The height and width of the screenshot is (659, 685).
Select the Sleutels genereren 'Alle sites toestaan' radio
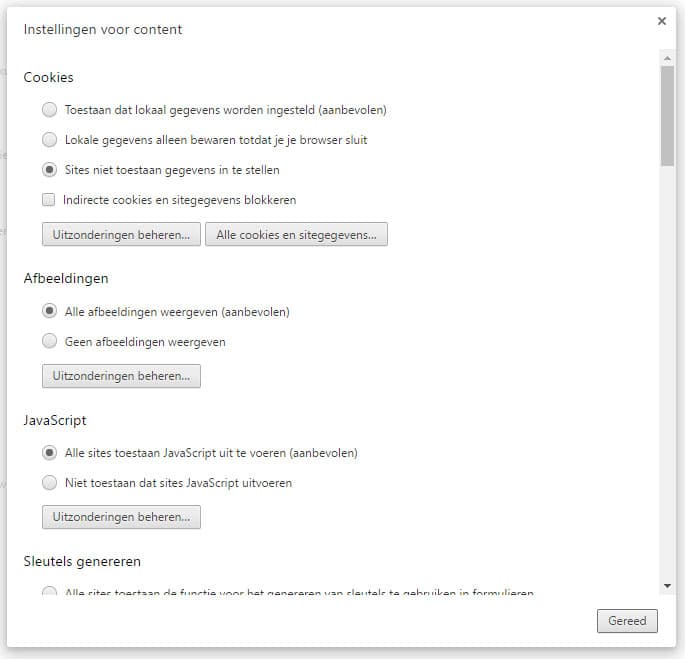coord(49,591)
